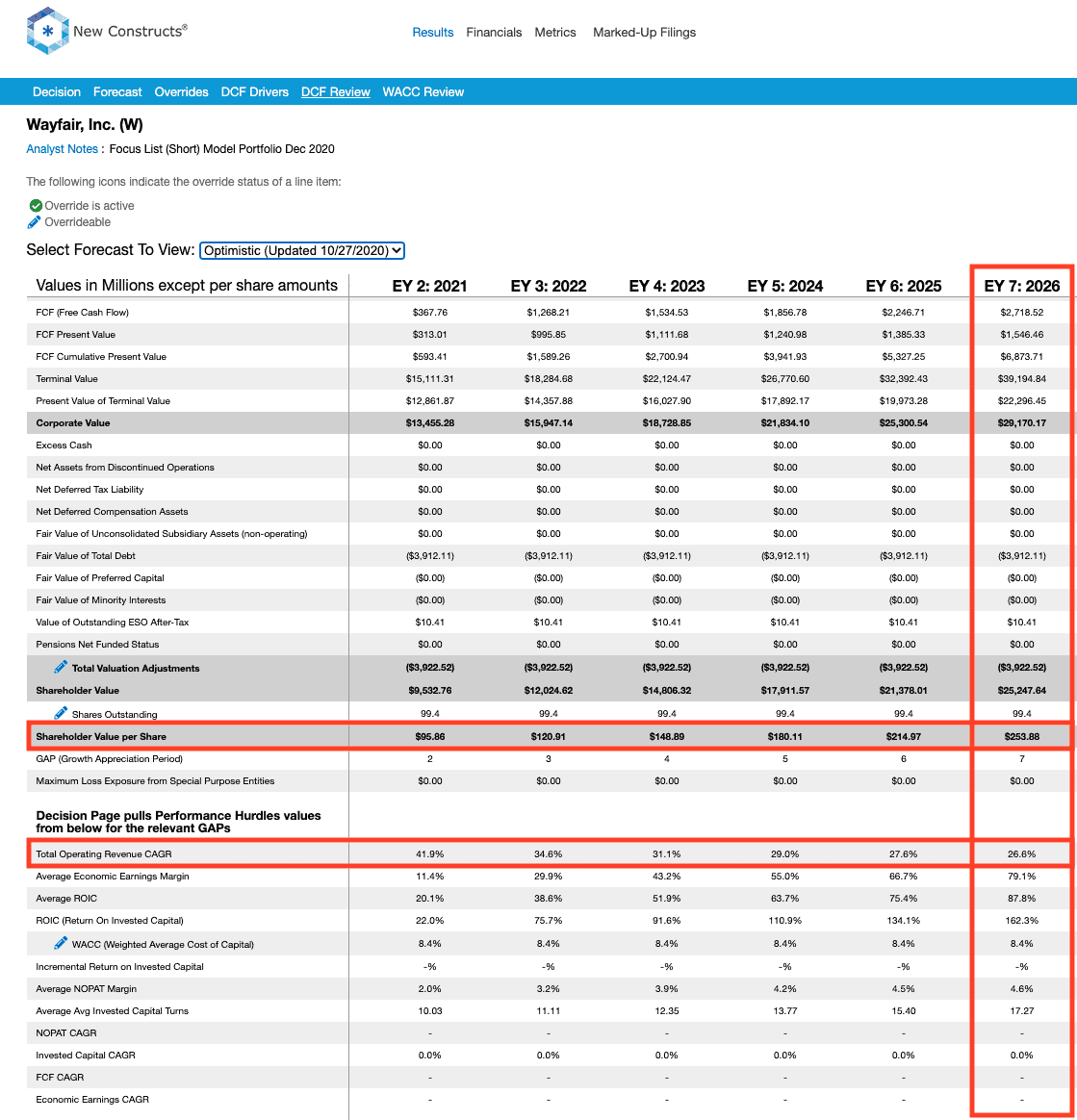The width and height of the screenshot is (1077, 1120).
Task: Click the $25,247.64 shareholder value
Action: click(x=1022, y=690)
